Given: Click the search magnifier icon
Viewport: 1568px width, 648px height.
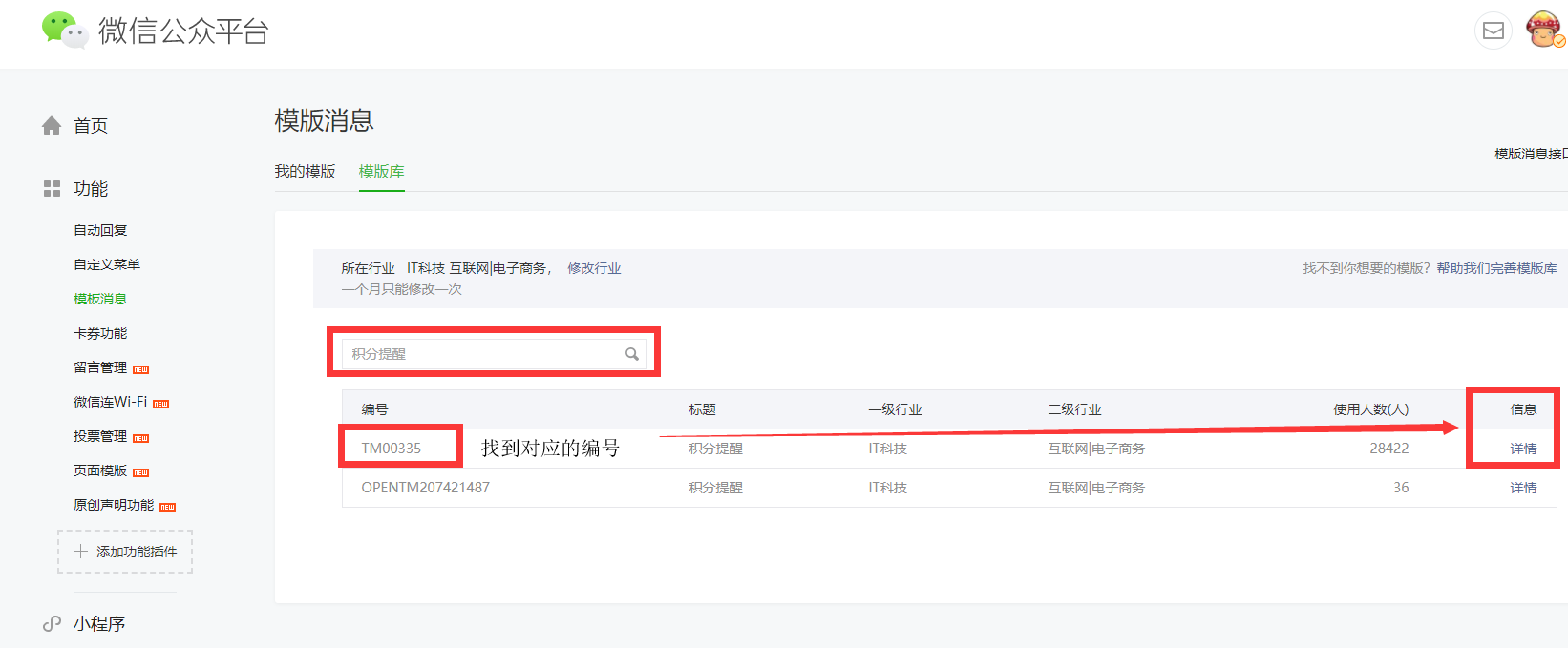Looking at the screenshot, I should pos(631,354).
